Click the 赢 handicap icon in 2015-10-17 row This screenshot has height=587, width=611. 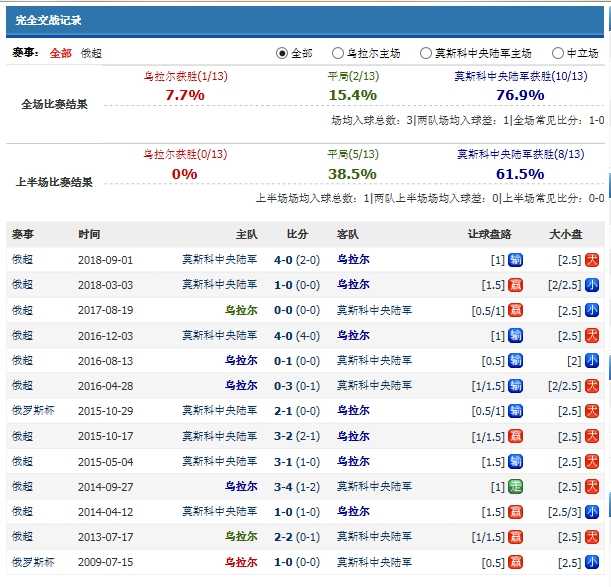pos(515,436)
